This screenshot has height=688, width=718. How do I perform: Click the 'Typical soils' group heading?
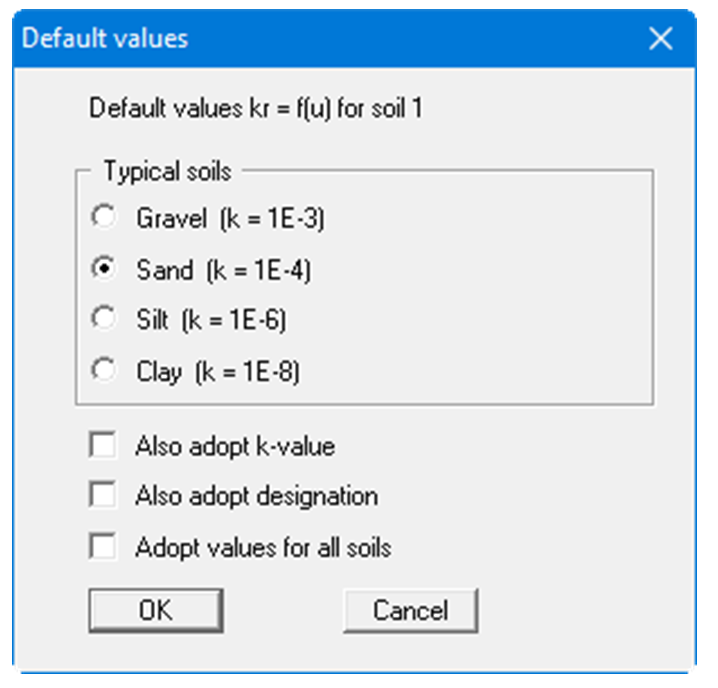coord(167,172)
